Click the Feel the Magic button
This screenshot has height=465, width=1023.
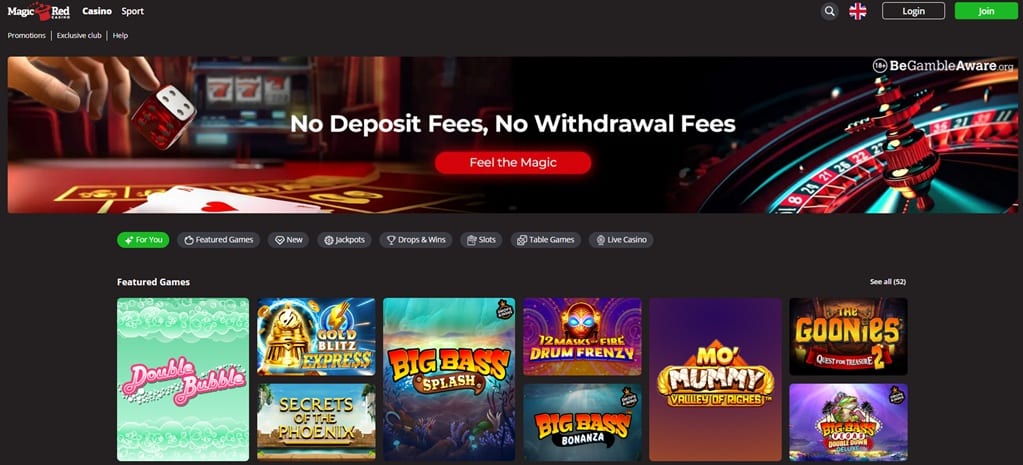[x=513, y=163]
